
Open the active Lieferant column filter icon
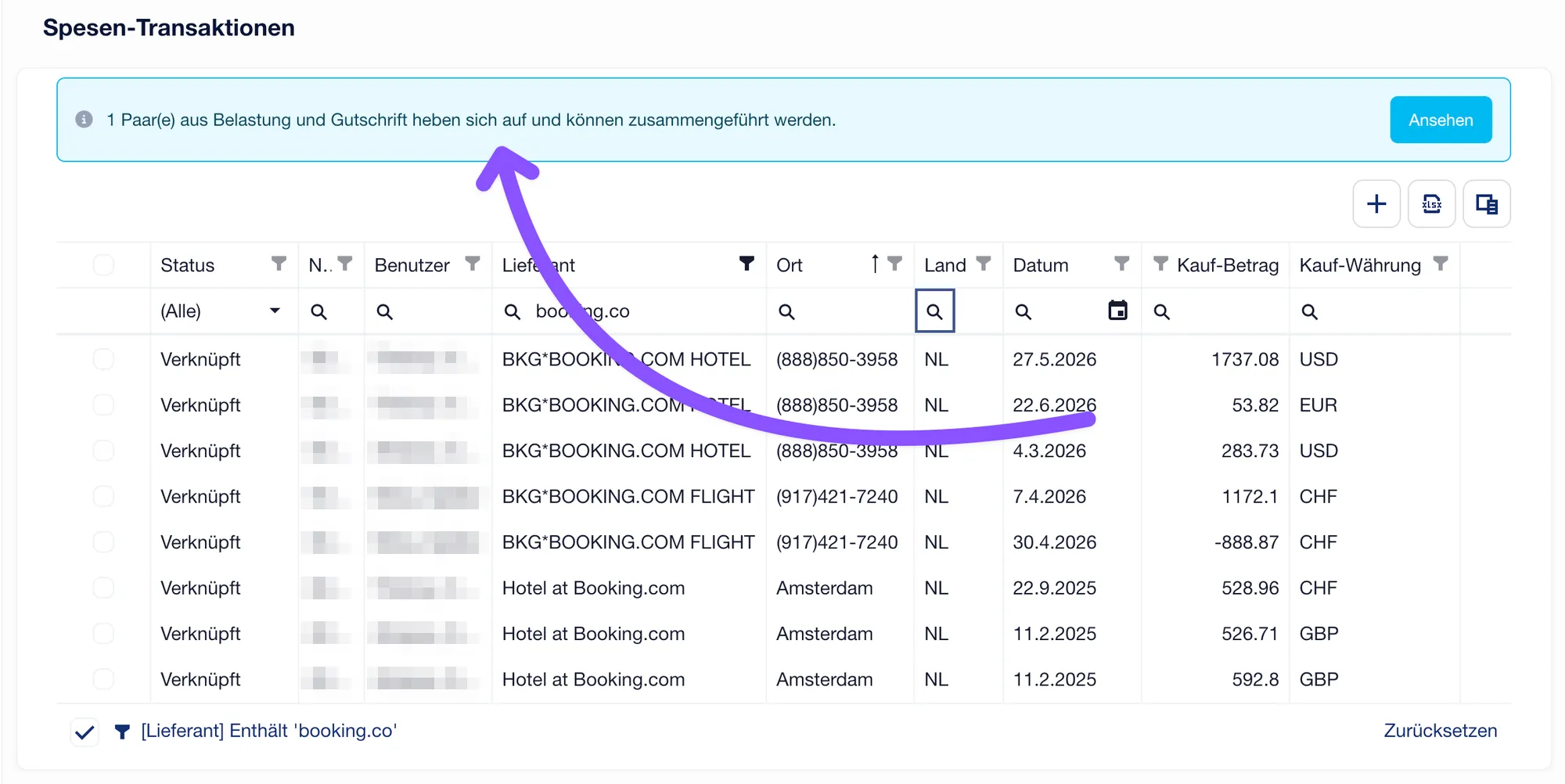[x=747, y=264]
